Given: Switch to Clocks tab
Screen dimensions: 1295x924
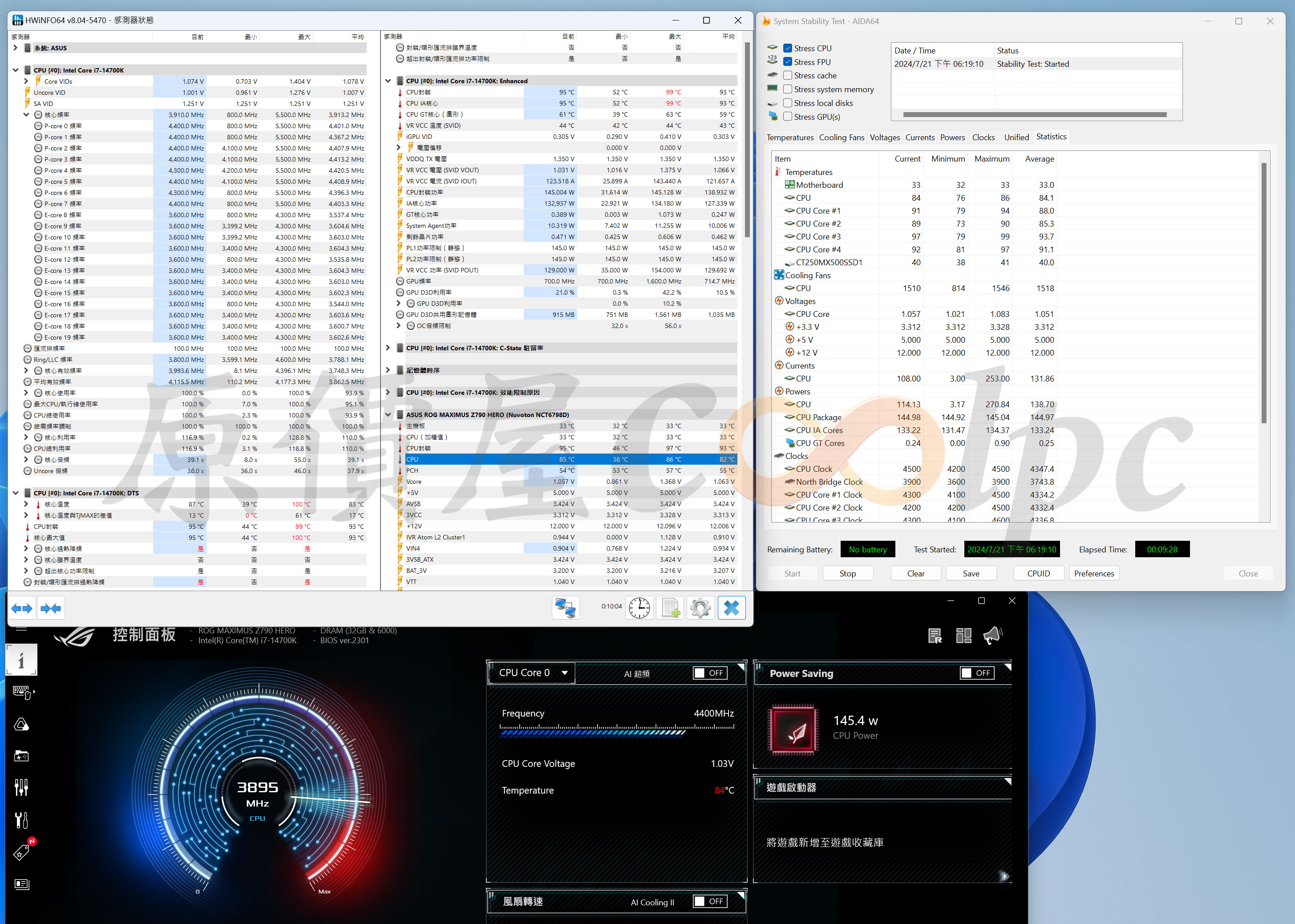Looking at the screenshot, I should click(x=983, y=138).
